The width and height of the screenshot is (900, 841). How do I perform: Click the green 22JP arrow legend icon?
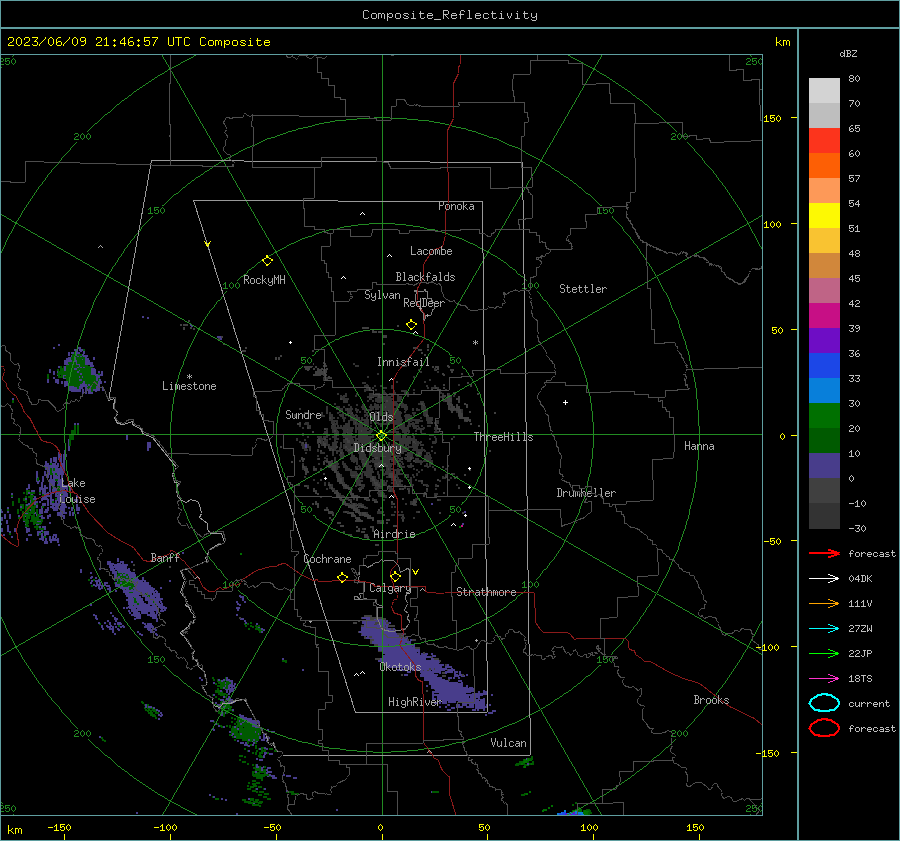pyautogui.click(x=824, y=653)
